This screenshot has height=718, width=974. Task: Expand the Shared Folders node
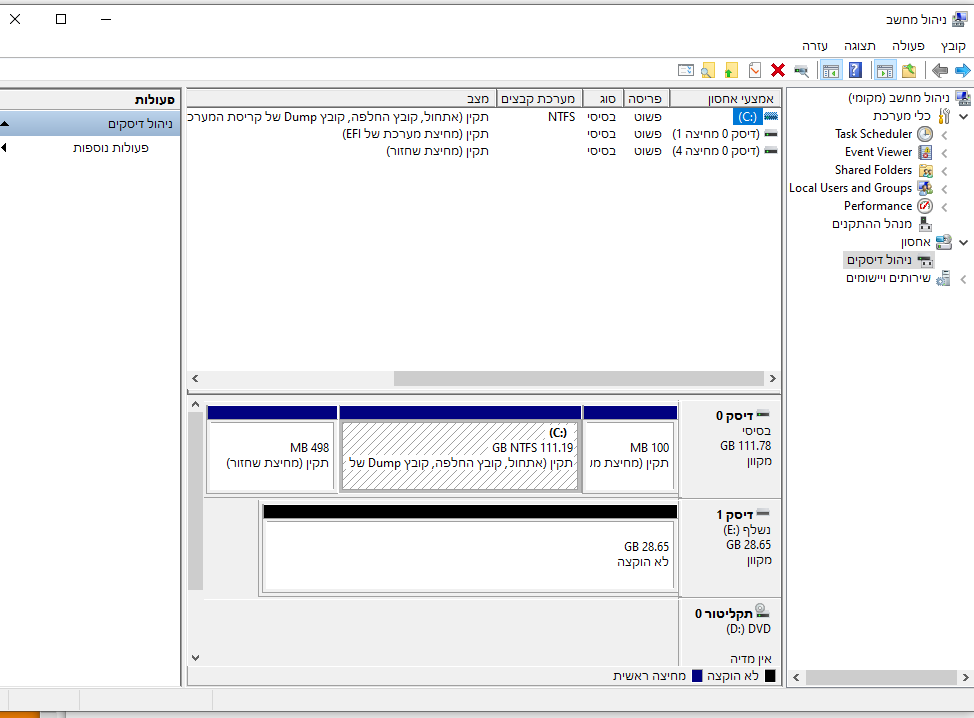pos(944,171)
